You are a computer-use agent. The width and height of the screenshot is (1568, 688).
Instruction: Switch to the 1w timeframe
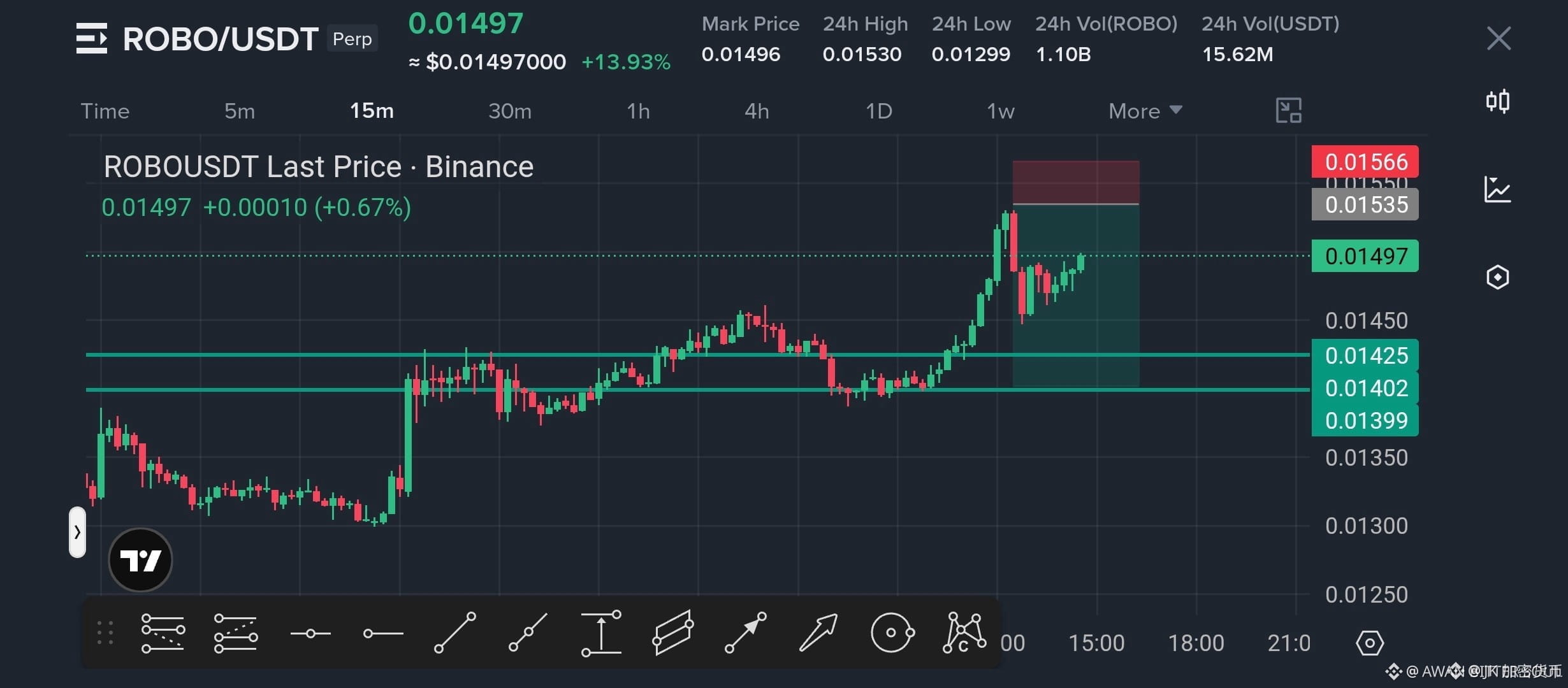[1001, 111]
